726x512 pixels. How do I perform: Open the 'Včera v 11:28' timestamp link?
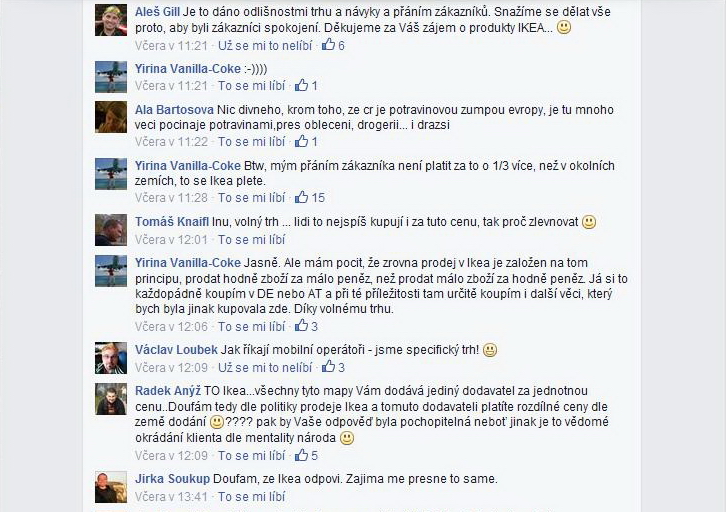point(171,198)
